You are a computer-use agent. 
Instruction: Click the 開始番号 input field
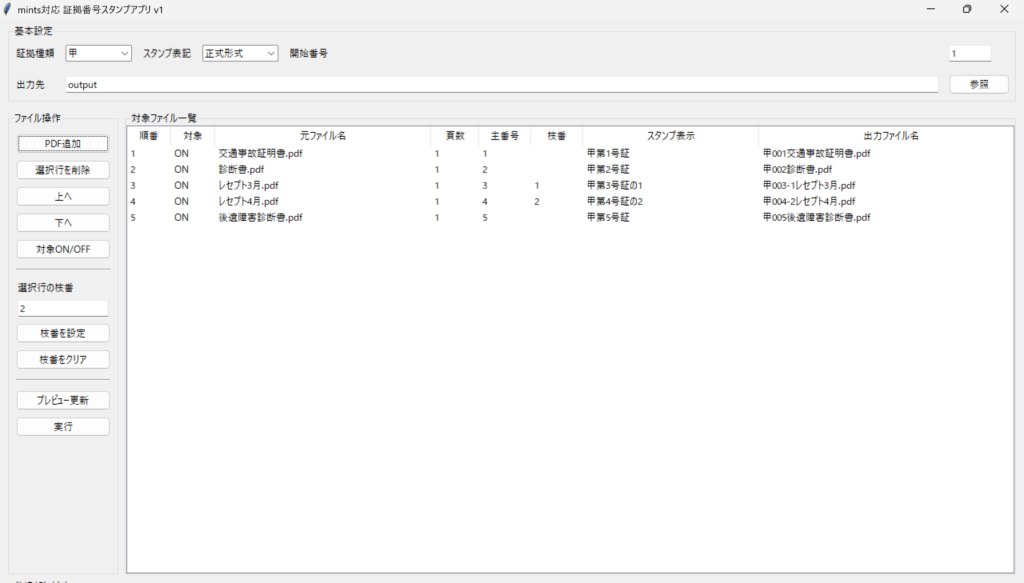(x=969, y=53)
